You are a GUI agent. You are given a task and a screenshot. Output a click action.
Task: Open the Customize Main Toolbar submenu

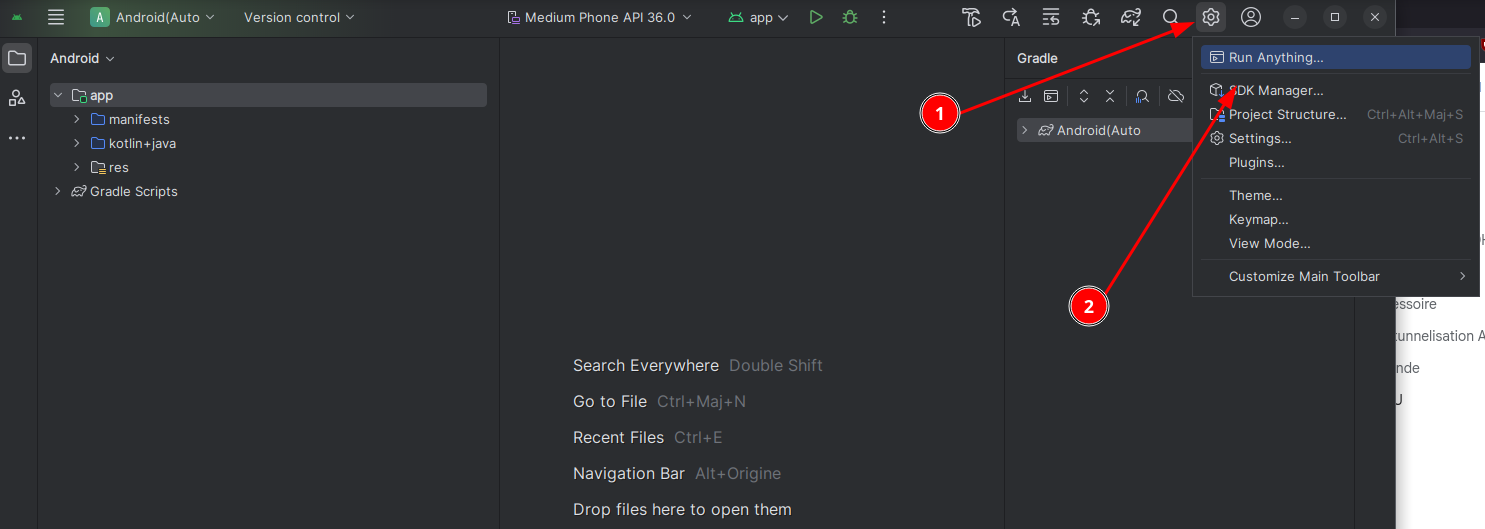tap(1304, 276)
